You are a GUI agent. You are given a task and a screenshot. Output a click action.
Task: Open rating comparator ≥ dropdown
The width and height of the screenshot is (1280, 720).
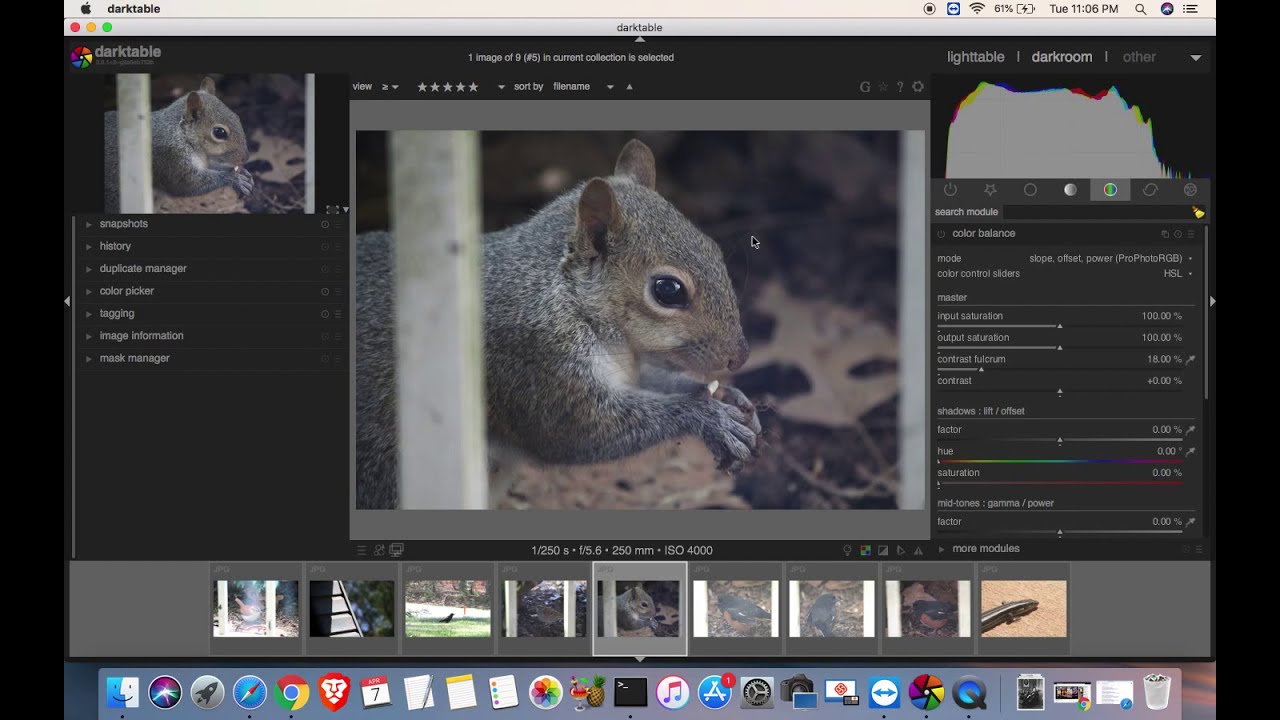click(390, 87)
